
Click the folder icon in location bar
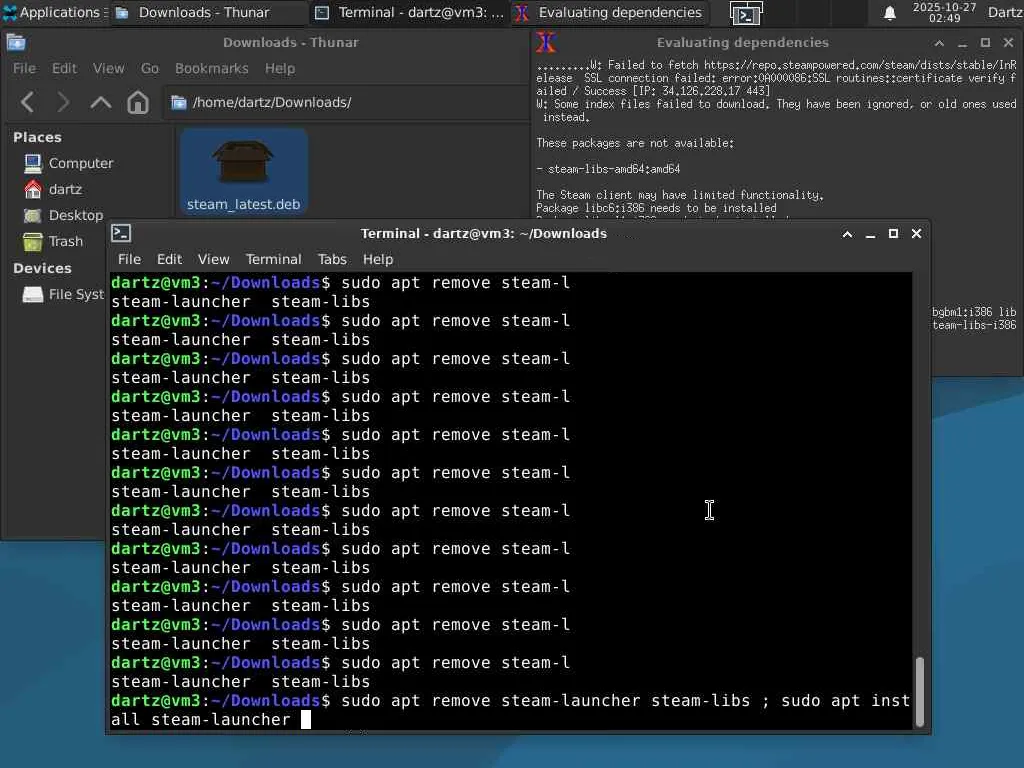[179, 103]
